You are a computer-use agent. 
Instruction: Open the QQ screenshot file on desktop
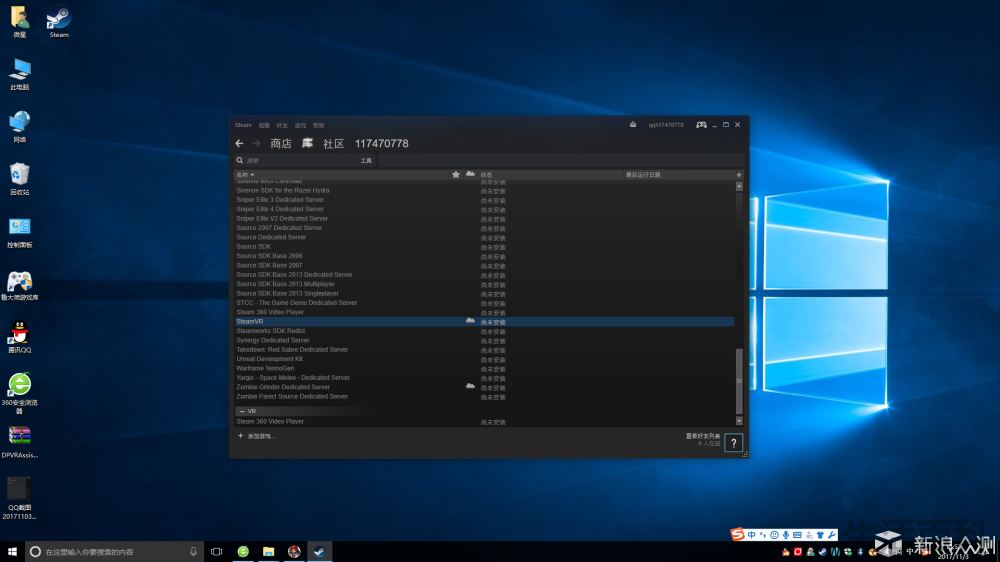(x=19, y=499)
